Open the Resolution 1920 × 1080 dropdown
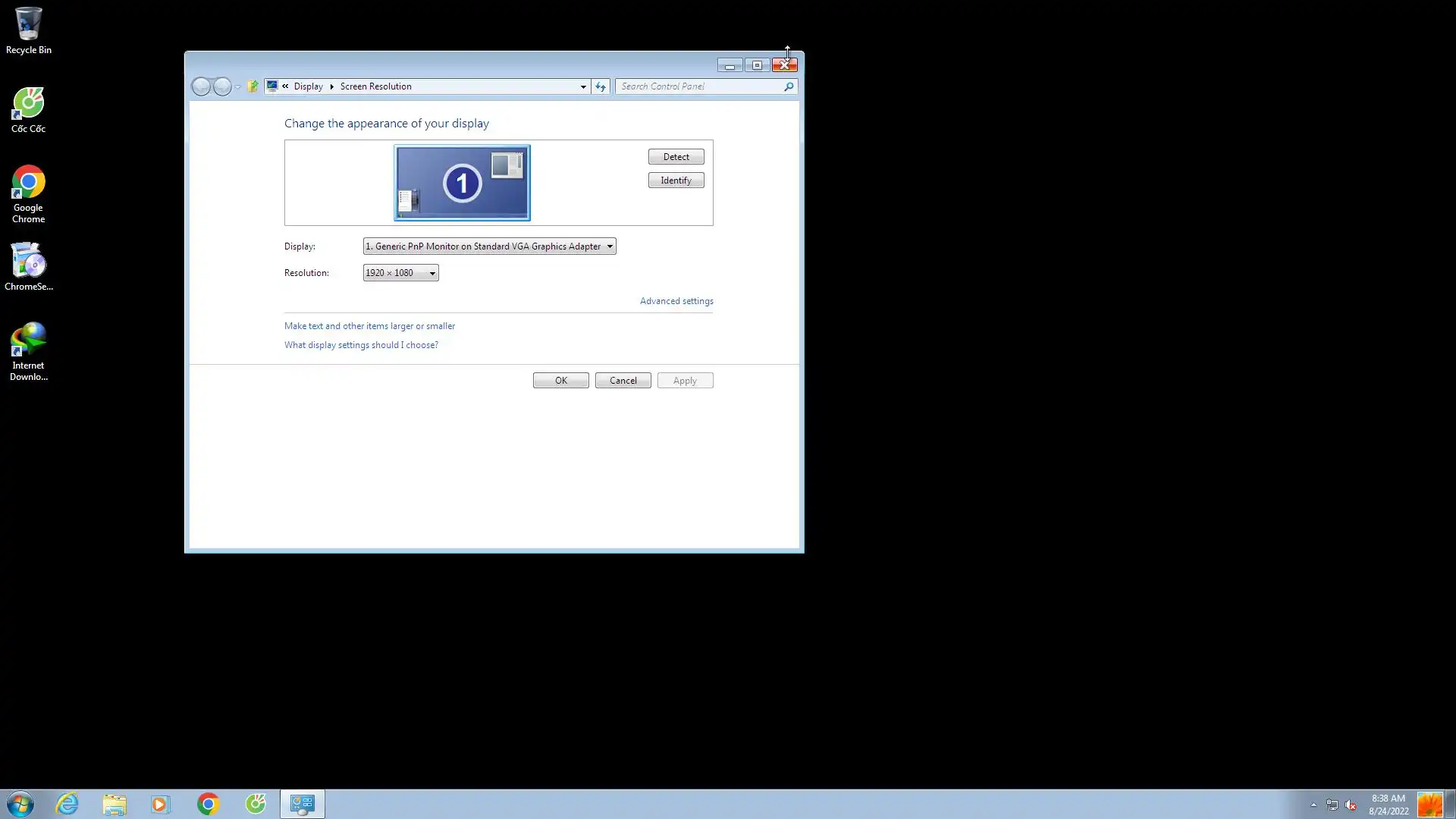Screen dimensions: 1456x819 pyautogui.click(x=400, y=273)
